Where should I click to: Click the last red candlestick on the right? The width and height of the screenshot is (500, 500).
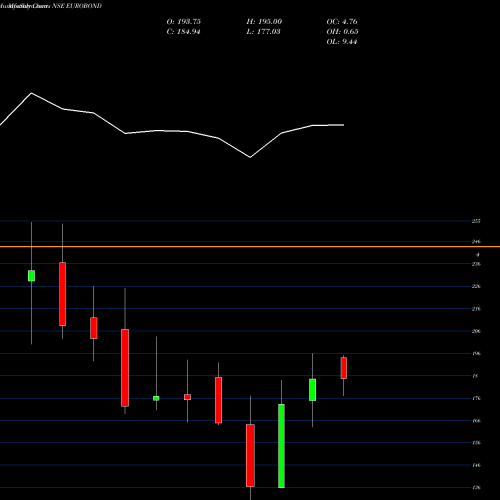(344, 368)
